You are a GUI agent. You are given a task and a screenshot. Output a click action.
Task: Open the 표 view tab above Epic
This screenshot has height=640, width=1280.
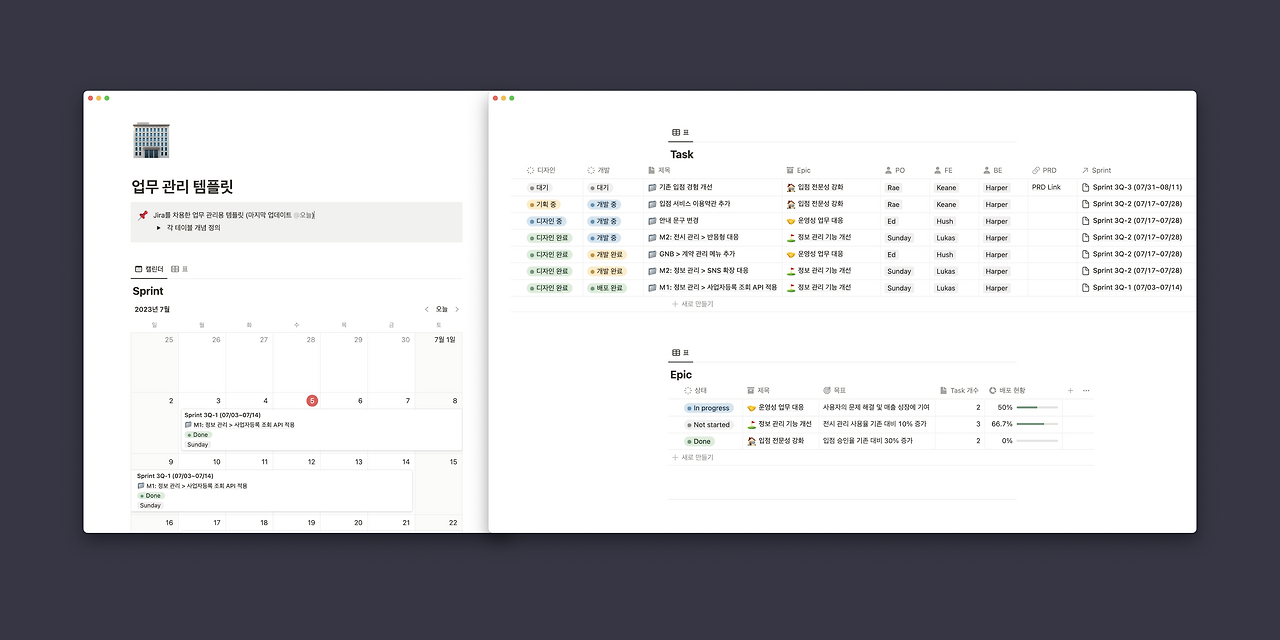pyautogui.click(x=681, y=352)
